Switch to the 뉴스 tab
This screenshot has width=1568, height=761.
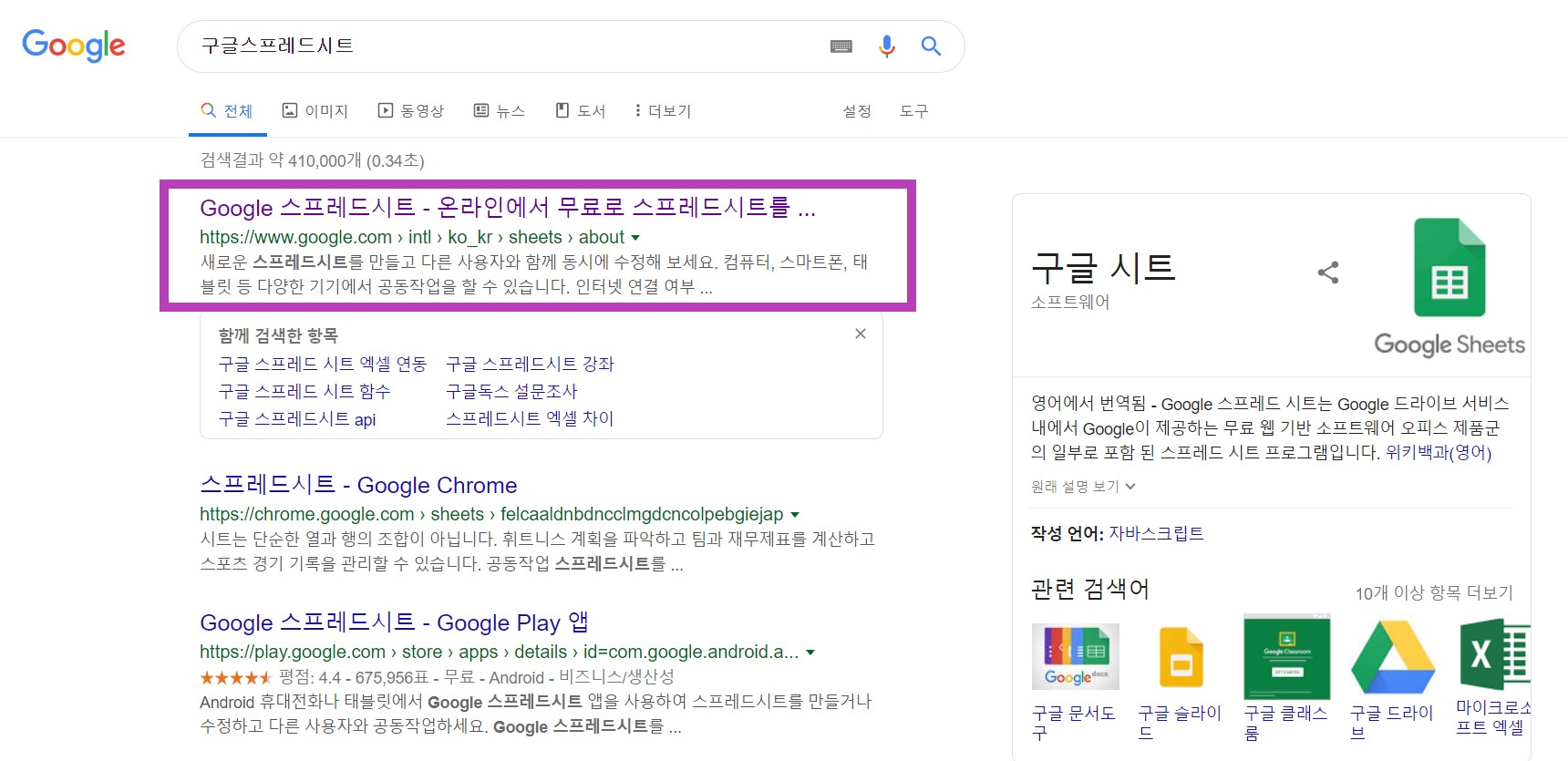500,111
